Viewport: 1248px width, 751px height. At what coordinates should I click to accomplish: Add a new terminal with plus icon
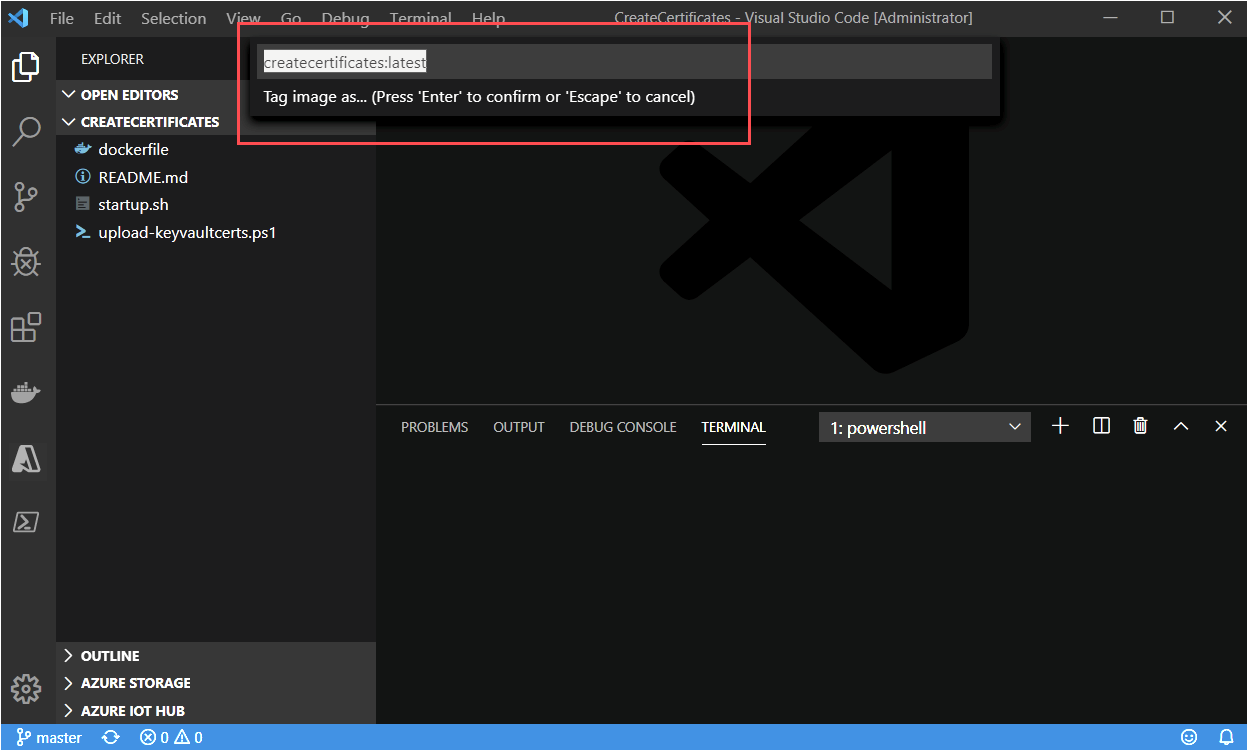1060,426
